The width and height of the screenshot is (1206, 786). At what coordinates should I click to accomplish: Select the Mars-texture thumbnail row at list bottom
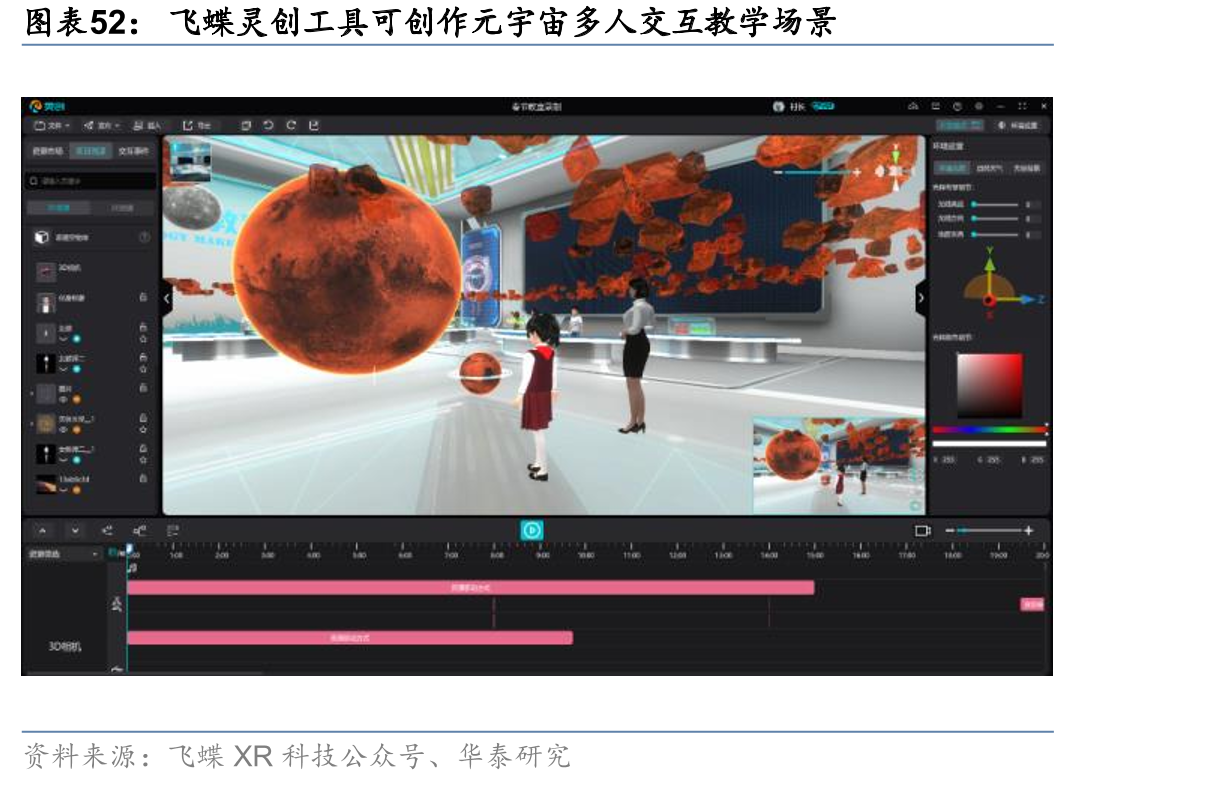pos(90,484)
